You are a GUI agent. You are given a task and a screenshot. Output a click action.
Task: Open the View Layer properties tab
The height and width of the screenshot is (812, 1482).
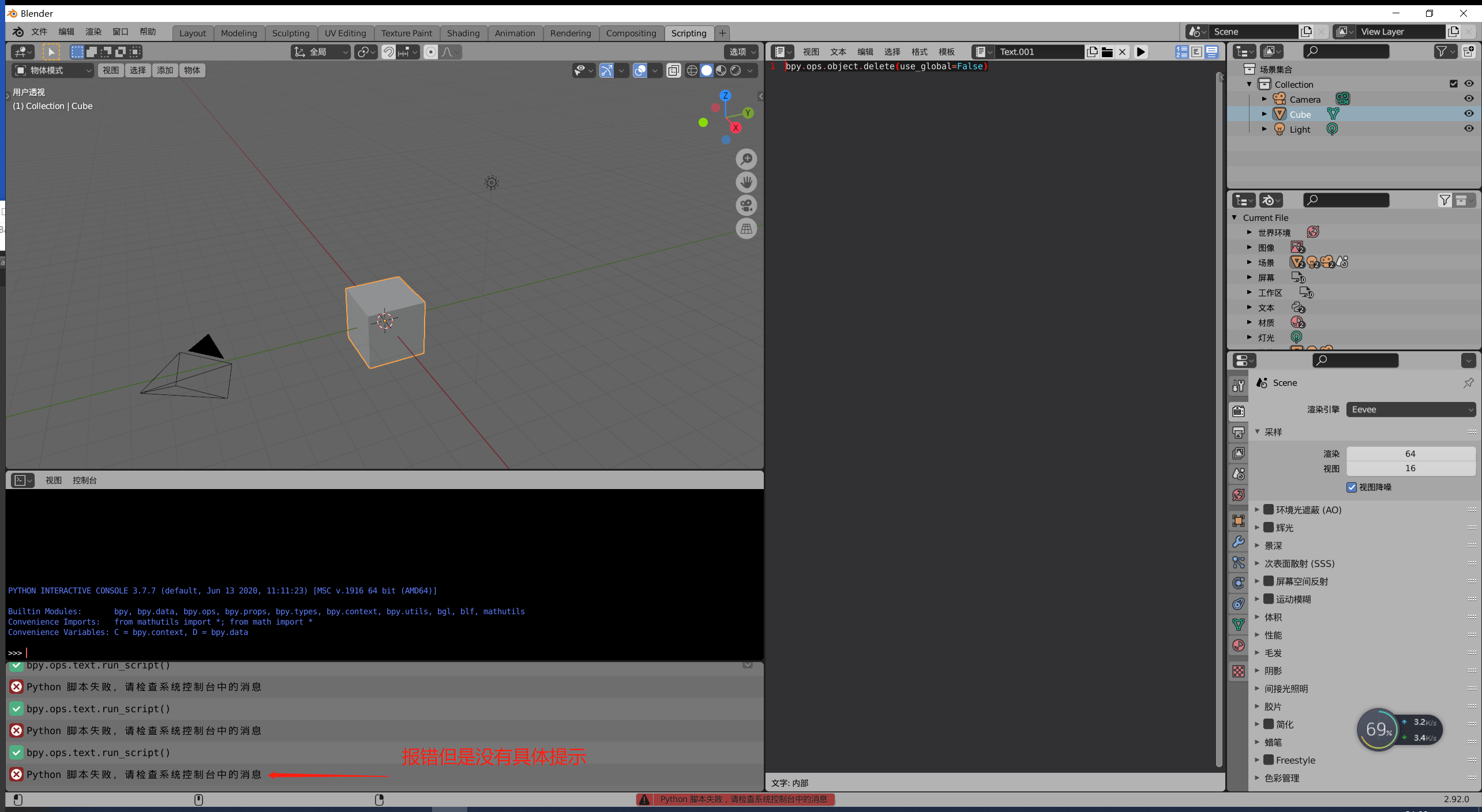pos(1239,453)
